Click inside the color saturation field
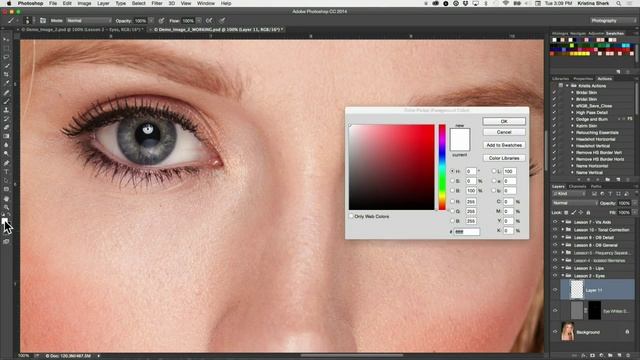This screenshot has width=640, height=360. 392,167
